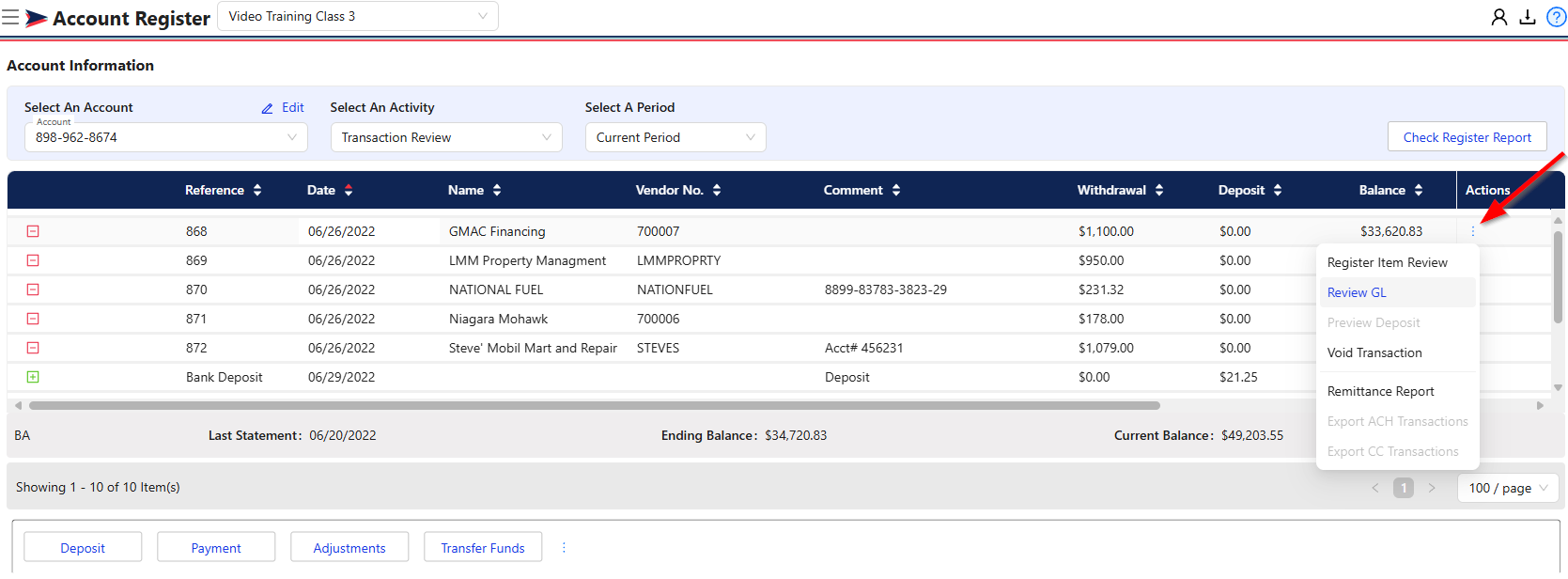Choose Review GL from menu
1568x579 pixels.
point(1397,292)
